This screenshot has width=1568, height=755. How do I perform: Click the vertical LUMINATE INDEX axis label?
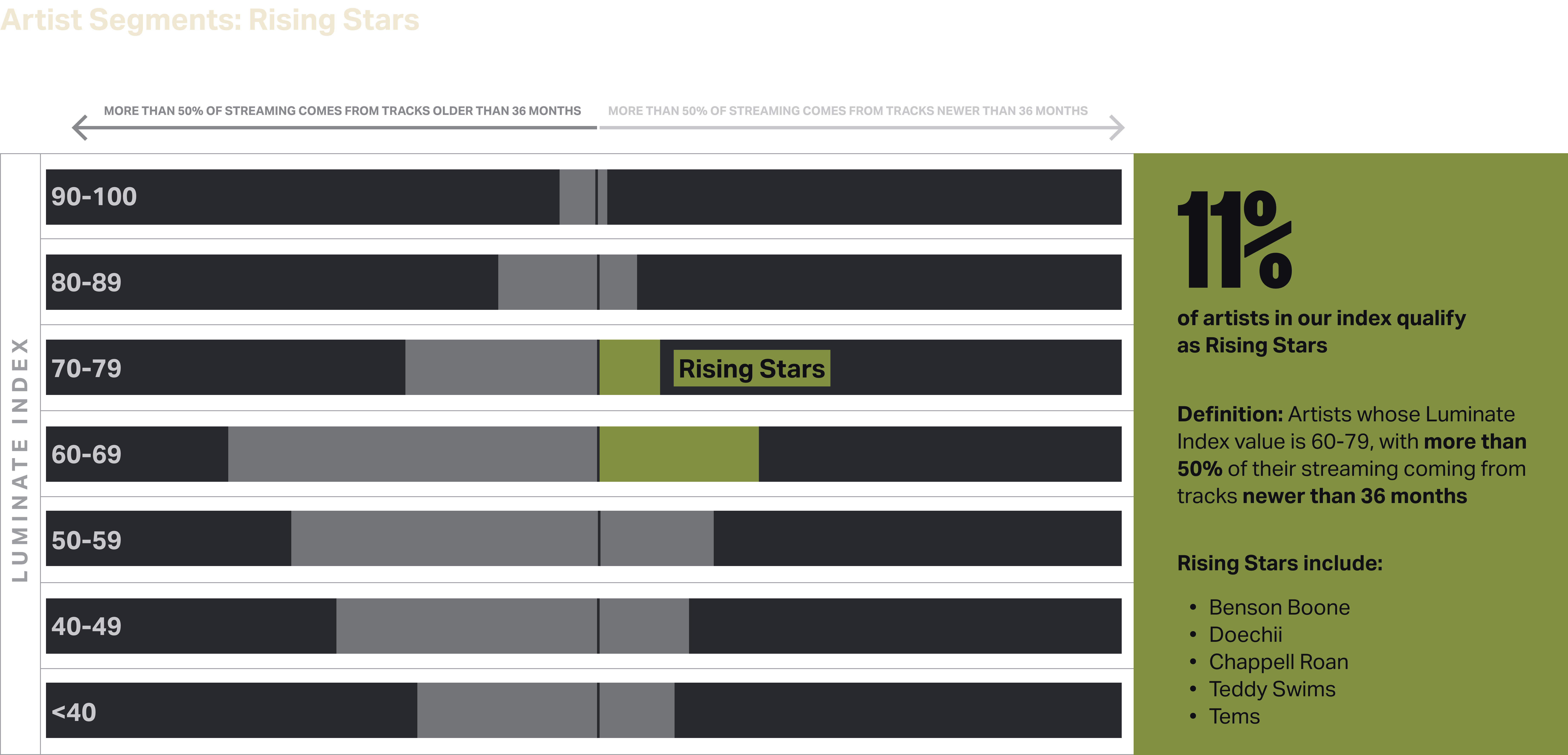(20, 459)
